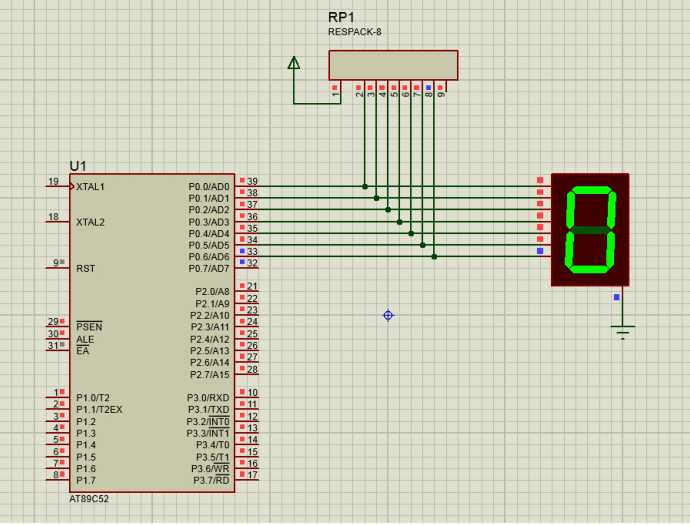Click the P3.1/TXD pin label

(x=208, y=410)
